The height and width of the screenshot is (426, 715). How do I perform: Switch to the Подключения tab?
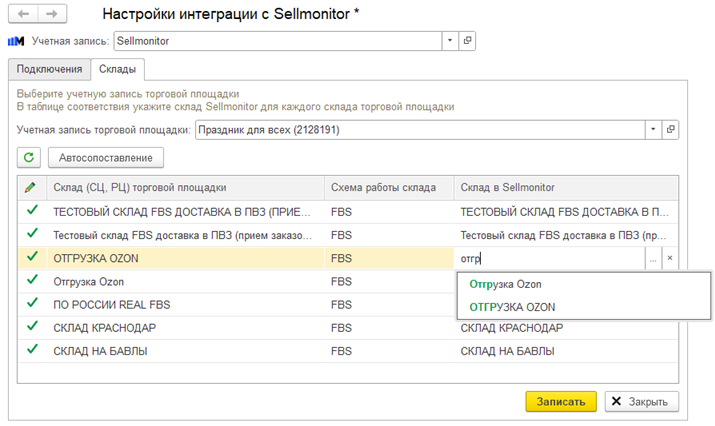(x=49, y=70)
